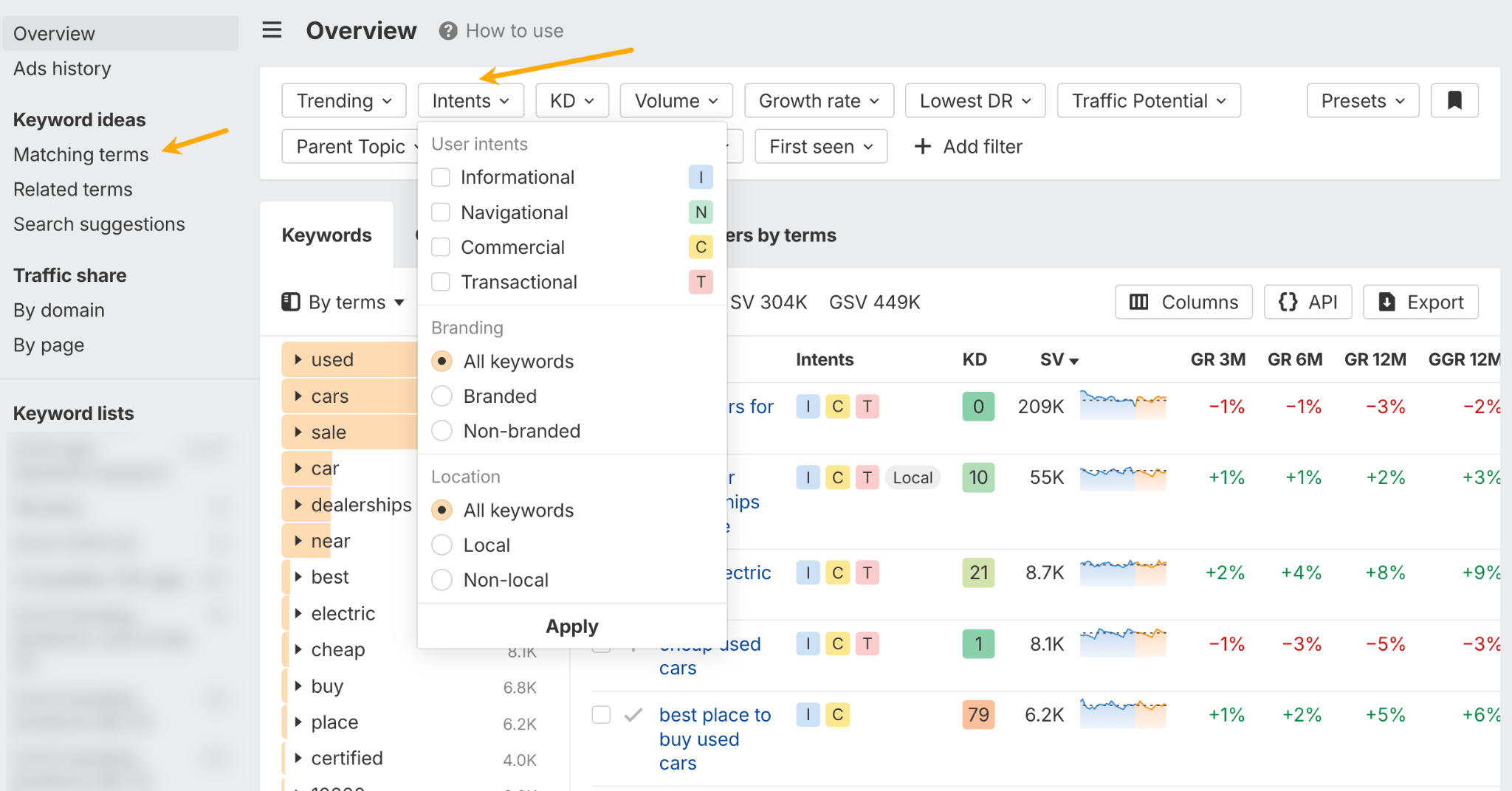
Task: Expand the "dealerships" term group
Action: point(298,505)
